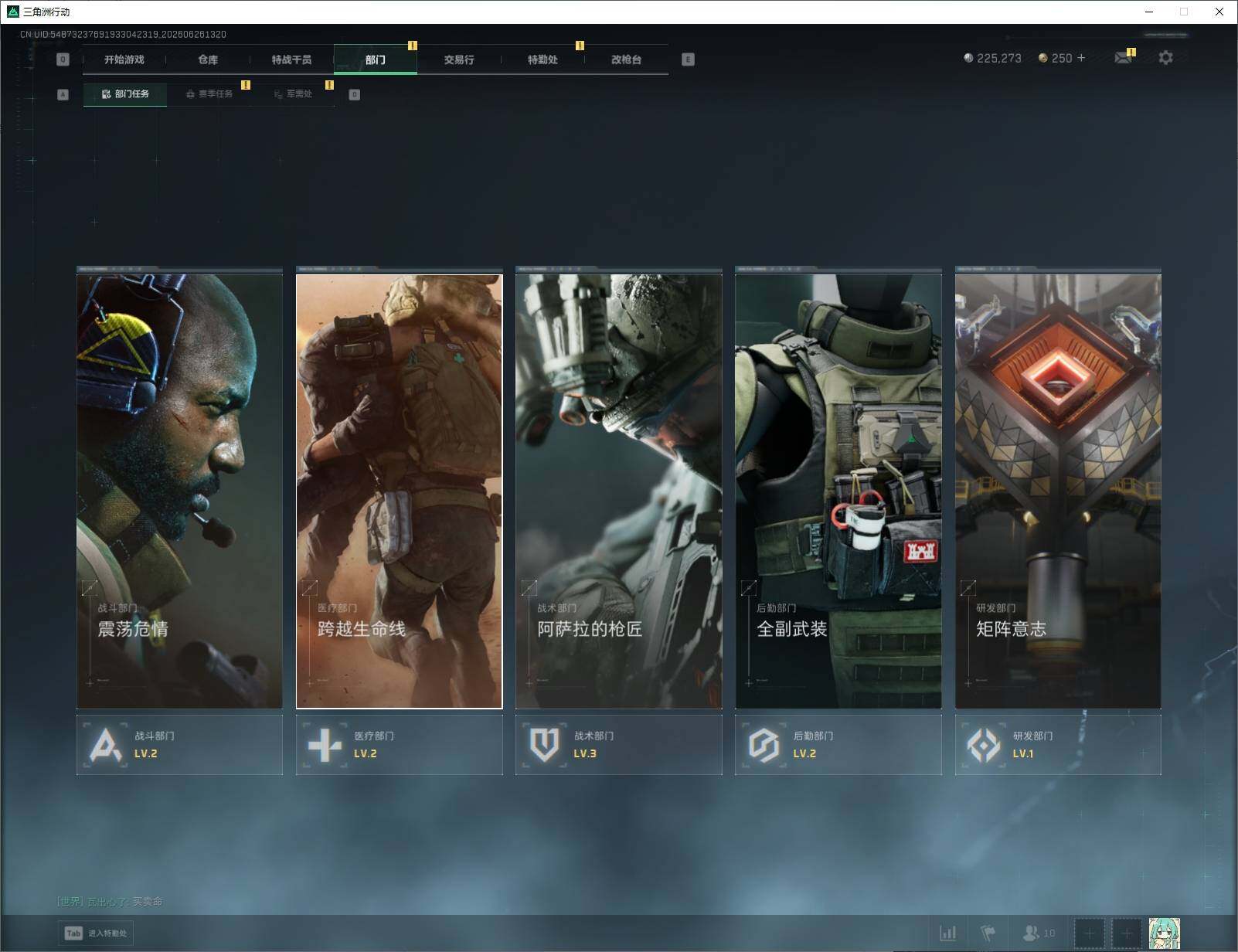Image resolution: width=1238 pixels, height=952 pixels.
Task: Open the friends list icon showing 10
Action: (1038, 933)
